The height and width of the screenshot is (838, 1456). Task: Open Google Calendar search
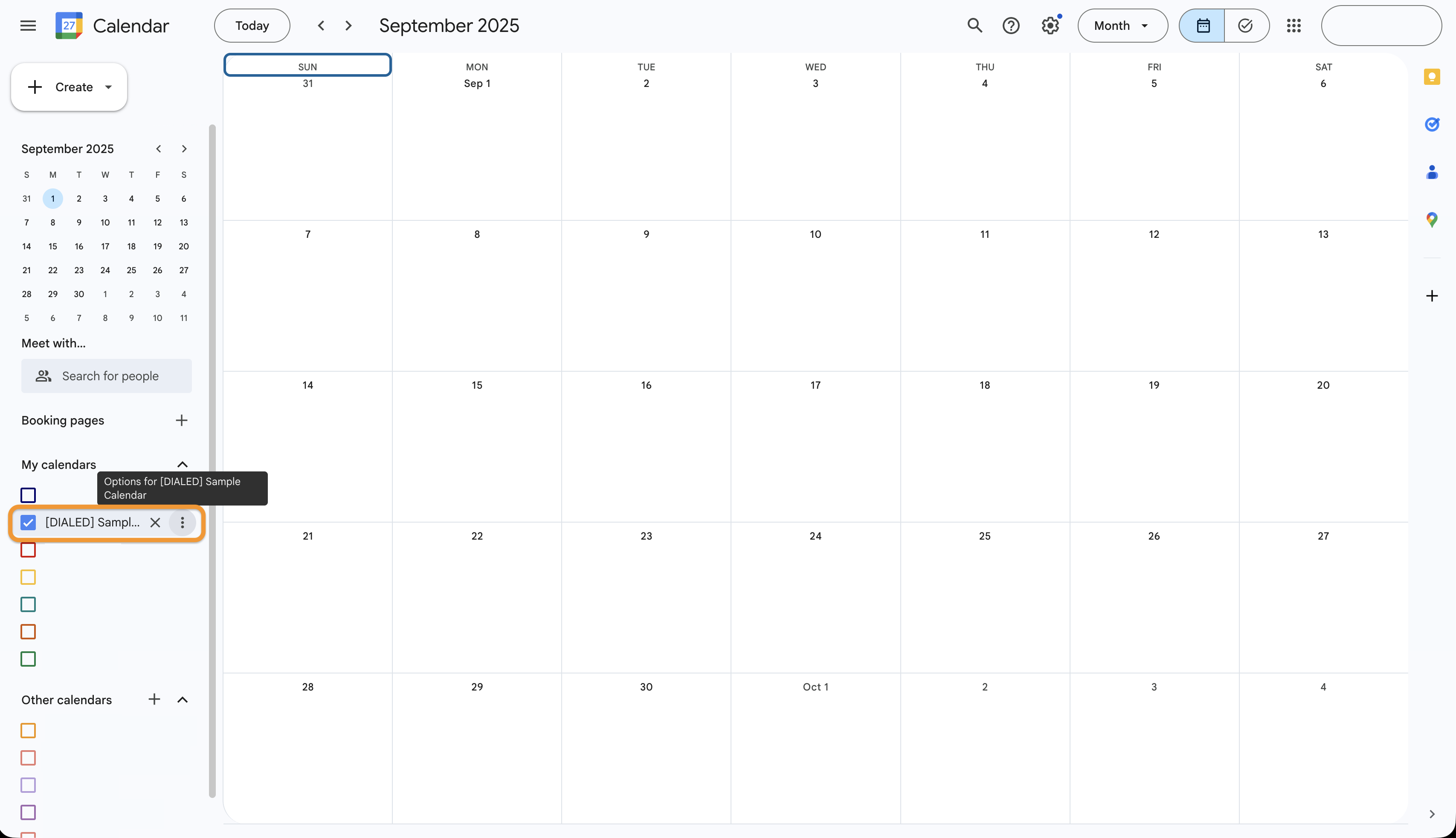(974, 25)
